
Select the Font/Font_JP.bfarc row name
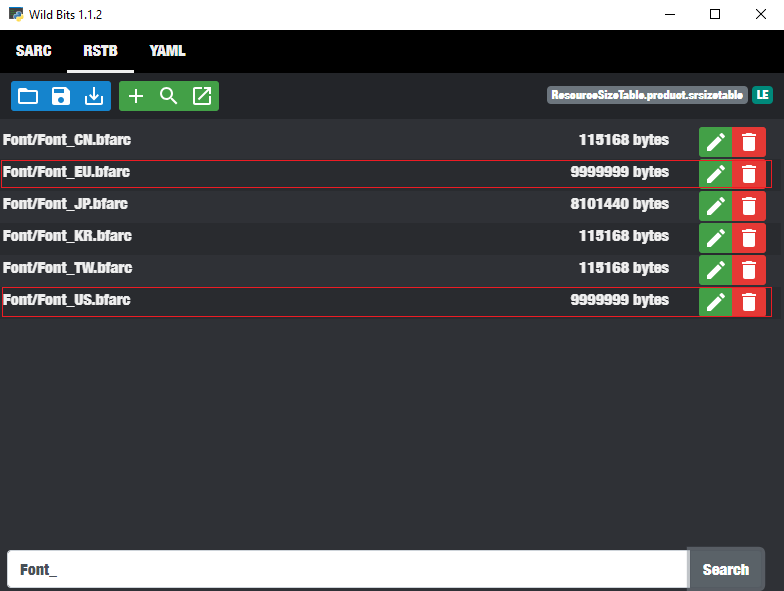[x=66, y=204]
